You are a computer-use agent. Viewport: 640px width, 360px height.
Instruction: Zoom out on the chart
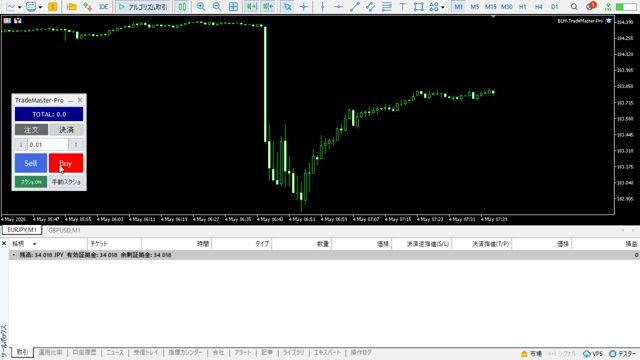pos(217,7)
